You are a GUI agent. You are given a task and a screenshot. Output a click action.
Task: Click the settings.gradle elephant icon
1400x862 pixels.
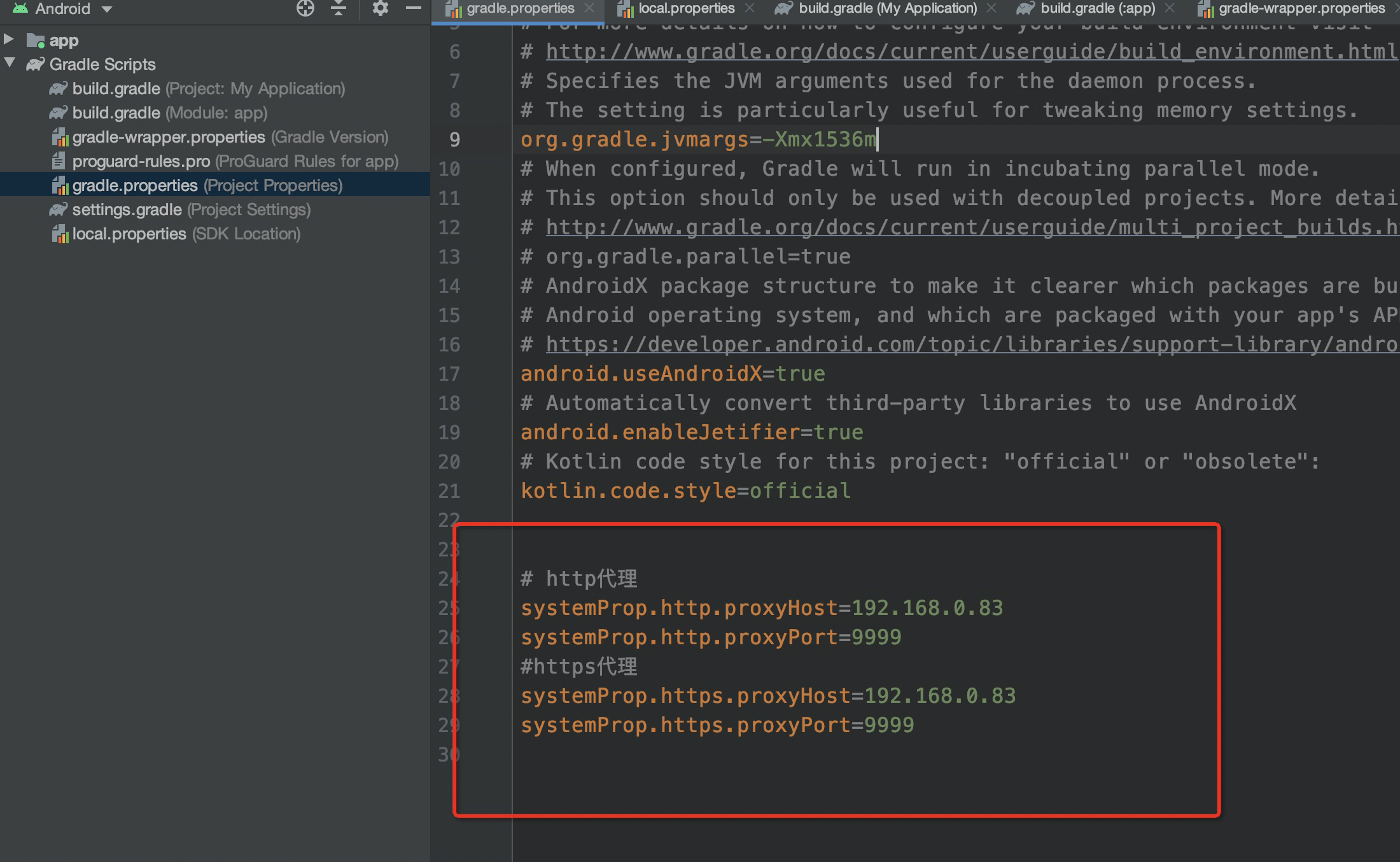pyautogui.click(x=59, y=209)
